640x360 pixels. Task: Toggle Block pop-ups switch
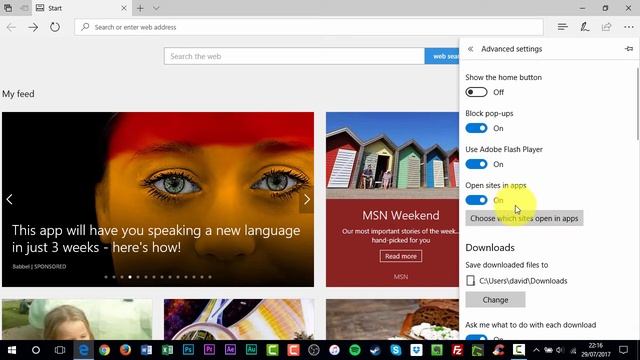pyautogui.click(x=476, y=128)
